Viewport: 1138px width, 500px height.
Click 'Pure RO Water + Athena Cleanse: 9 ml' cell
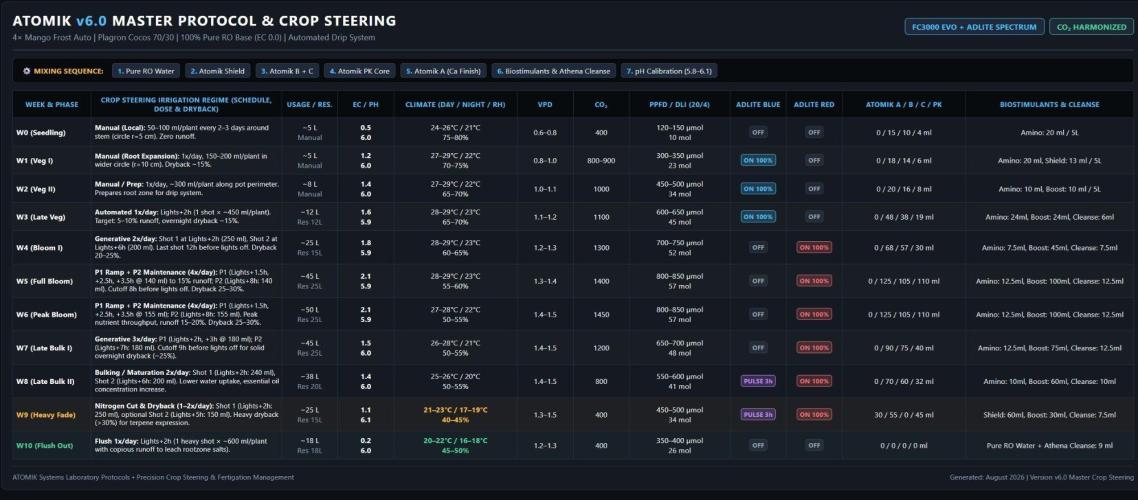1049,445
